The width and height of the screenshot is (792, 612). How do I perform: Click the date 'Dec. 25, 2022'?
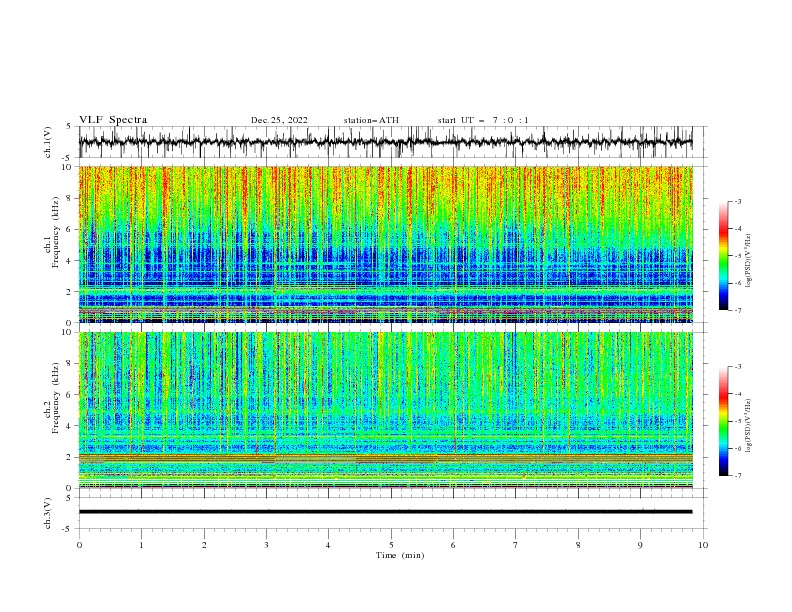click(x=279, y=120)
